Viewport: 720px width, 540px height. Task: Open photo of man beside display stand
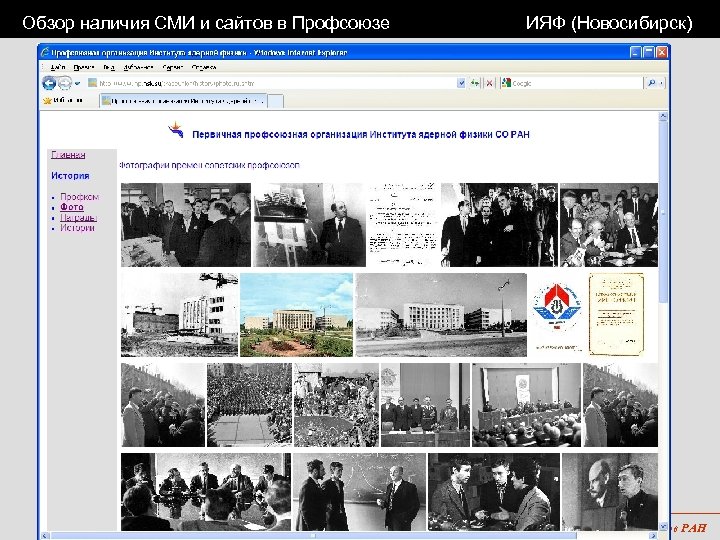[310, 225]
